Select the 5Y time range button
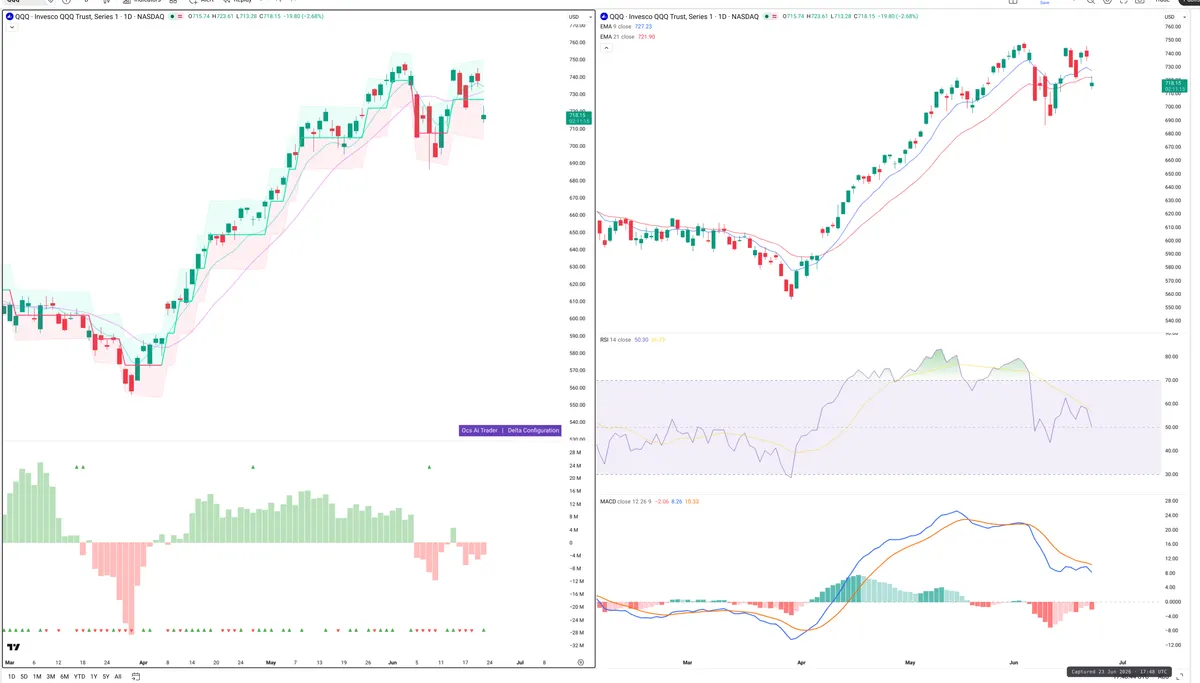1200x683 pixels. [106, 677]
